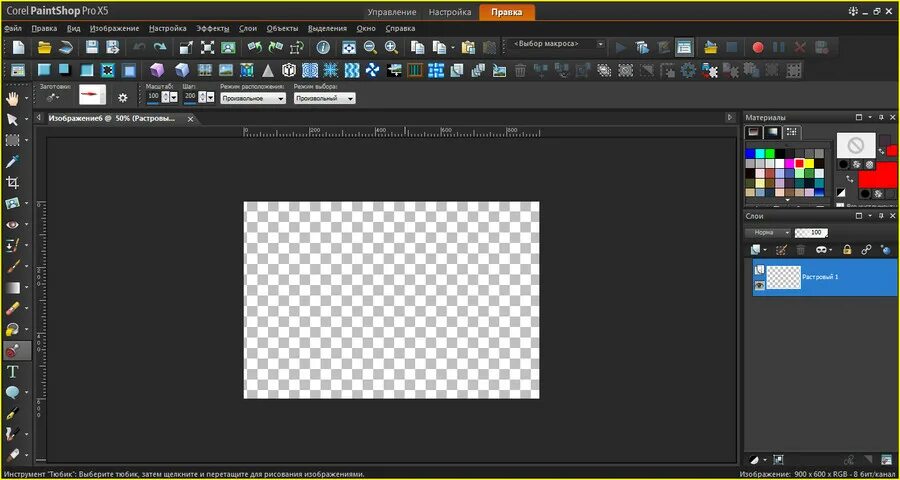
Task: Click the purple cube effect icon
Action: (157, 70)
